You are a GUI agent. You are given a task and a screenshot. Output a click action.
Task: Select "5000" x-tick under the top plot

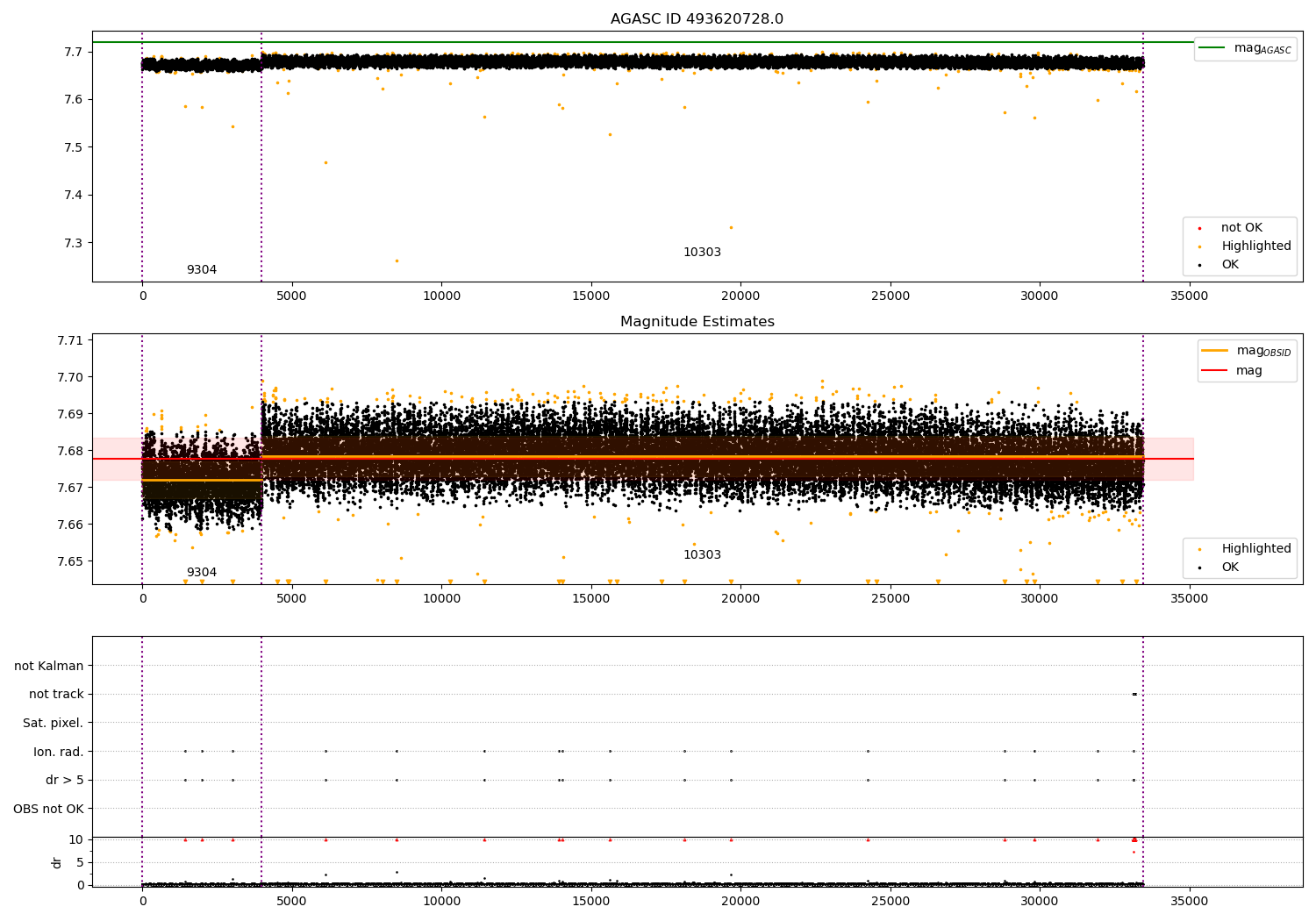(292, 296)
